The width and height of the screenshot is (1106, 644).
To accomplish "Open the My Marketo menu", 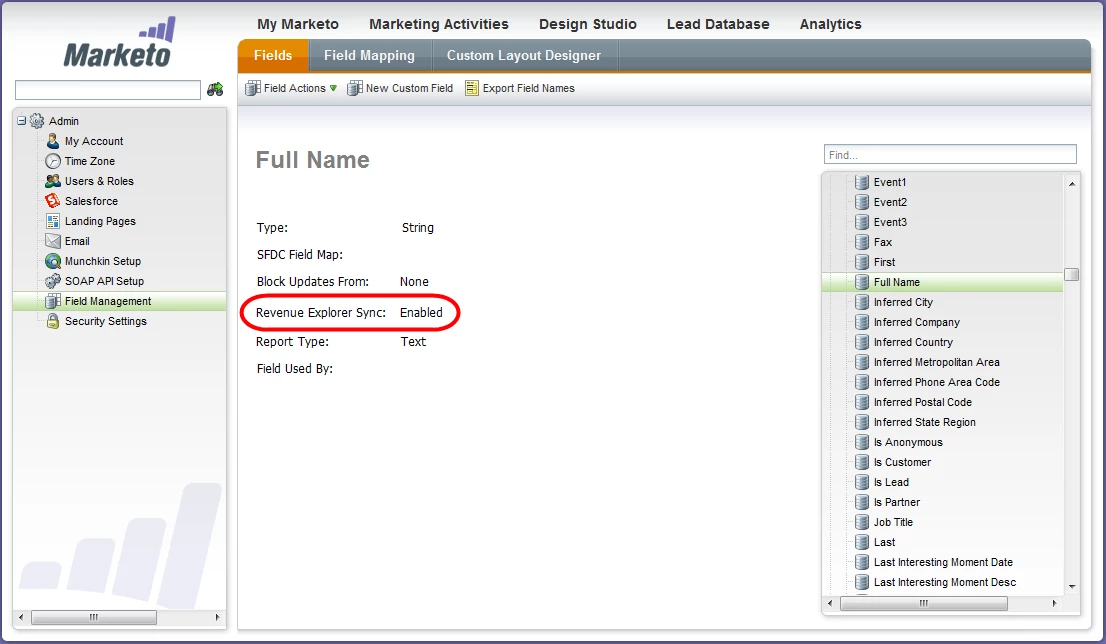I will point(298,24).
